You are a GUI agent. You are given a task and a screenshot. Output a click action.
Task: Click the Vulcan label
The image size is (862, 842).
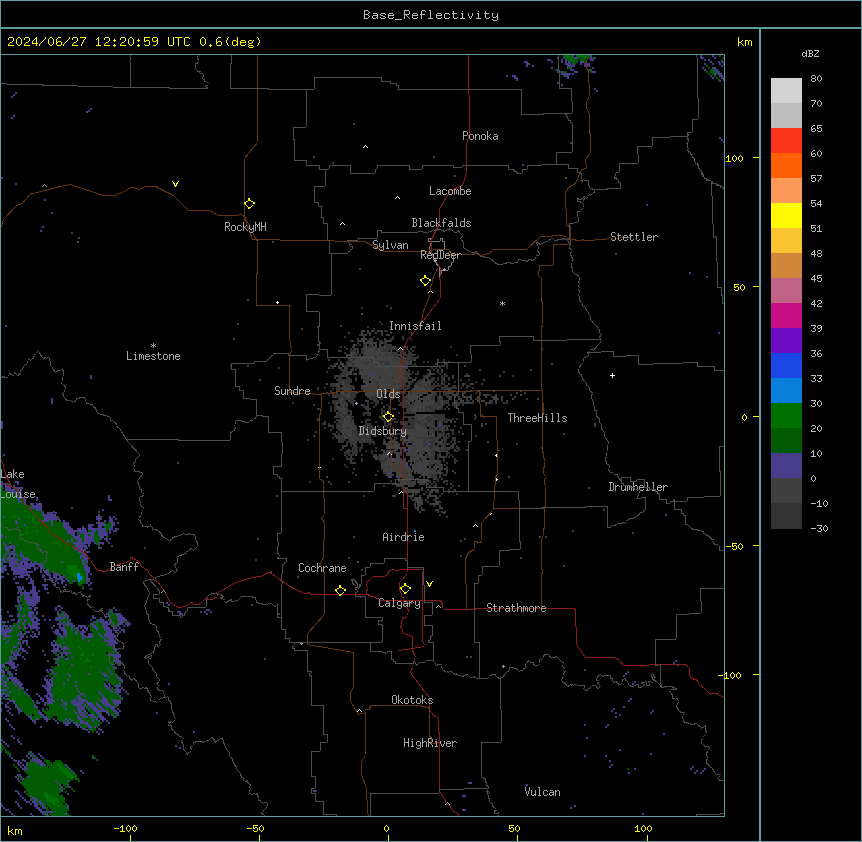click(543, 792)
